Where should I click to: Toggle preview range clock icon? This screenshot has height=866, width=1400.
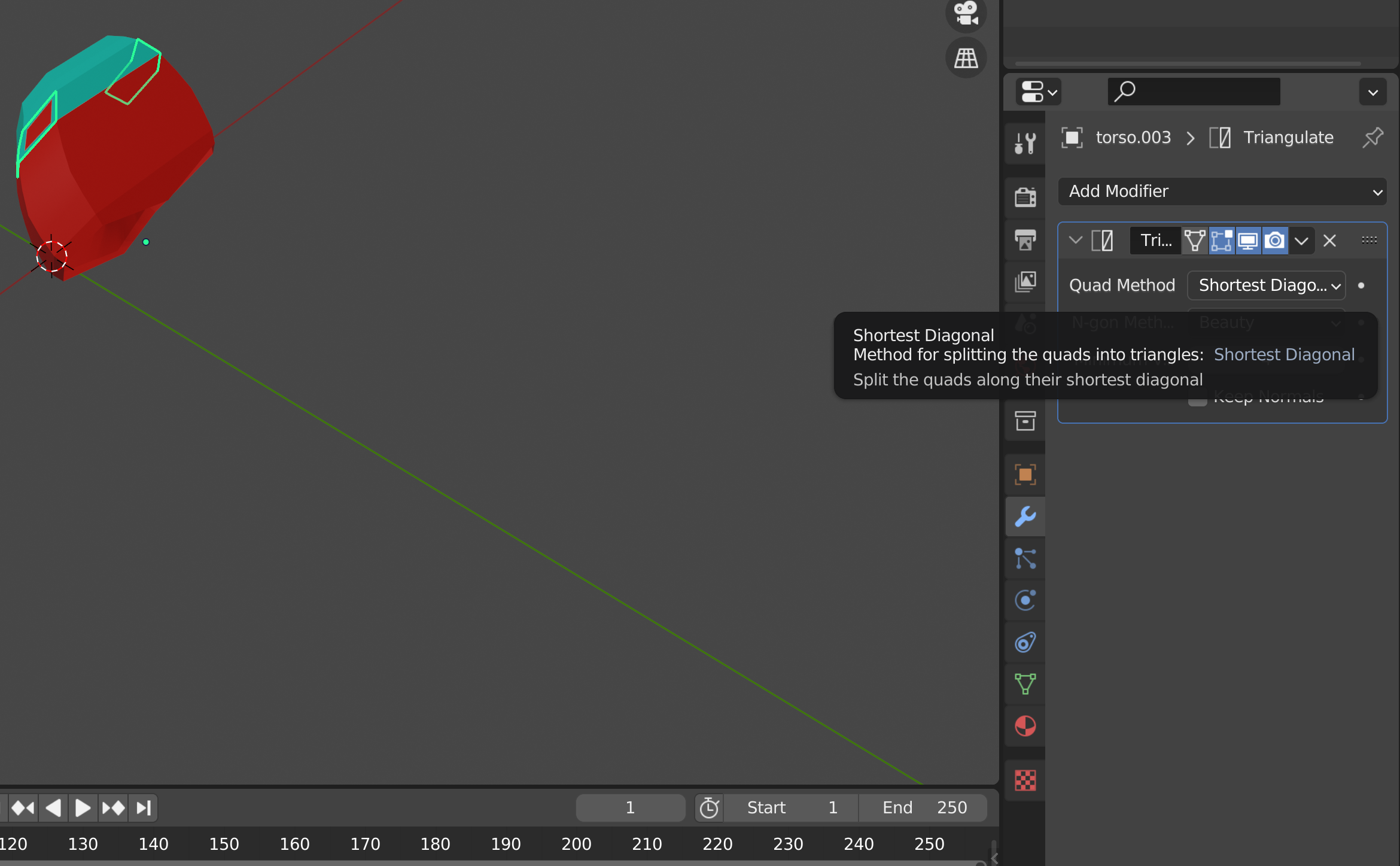[709, 808]
